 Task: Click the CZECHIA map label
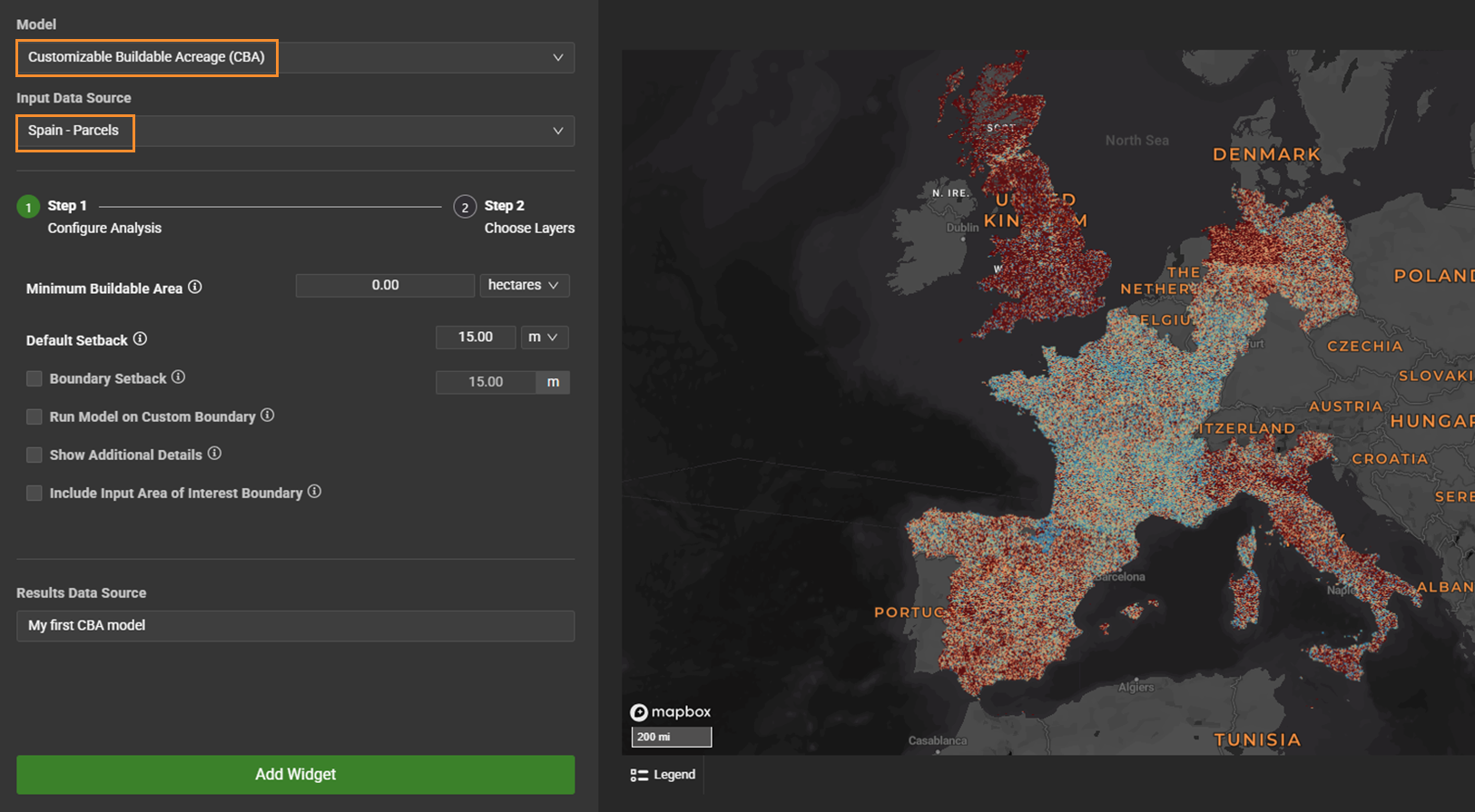click(1365, 346)
